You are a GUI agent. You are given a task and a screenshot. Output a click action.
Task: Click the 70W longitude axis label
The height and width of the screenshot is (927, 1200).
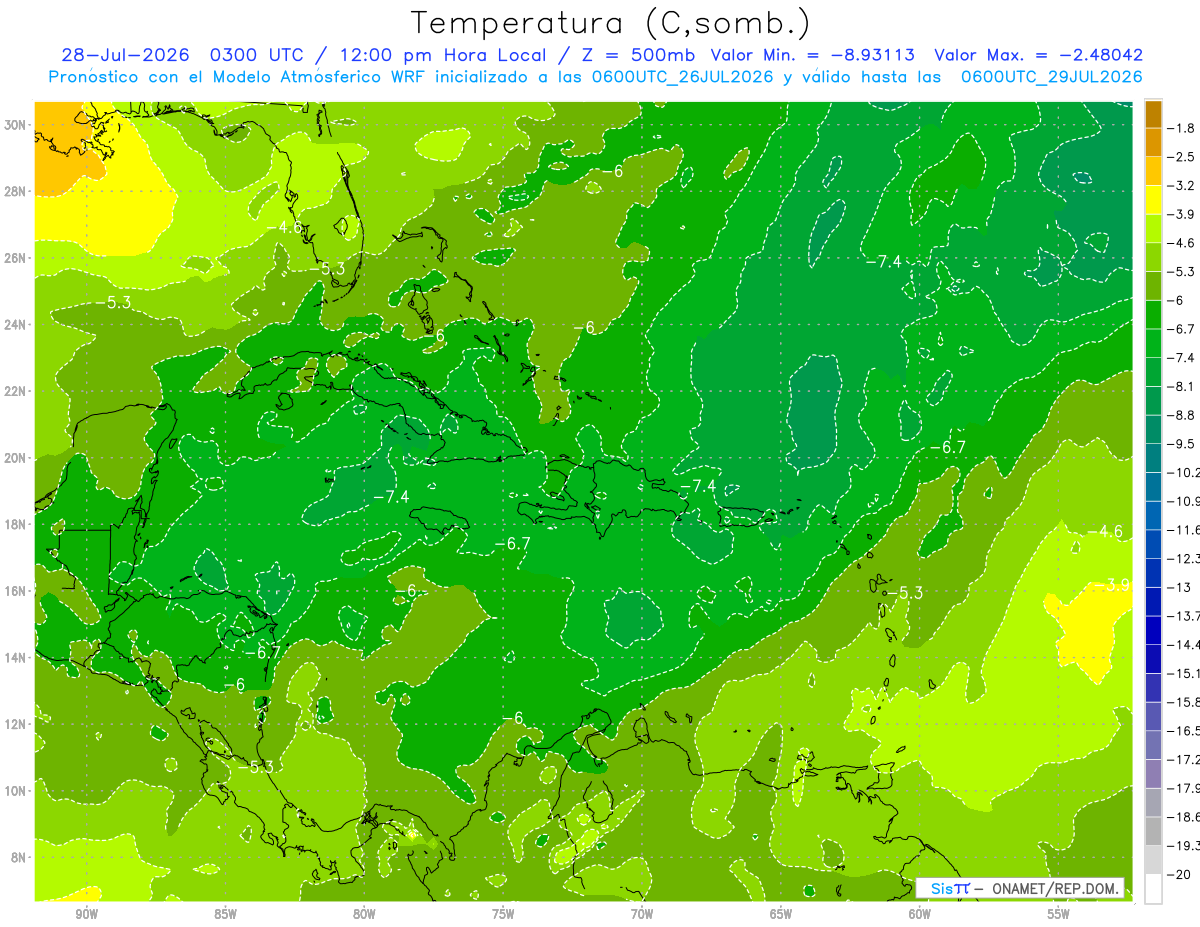642,914
